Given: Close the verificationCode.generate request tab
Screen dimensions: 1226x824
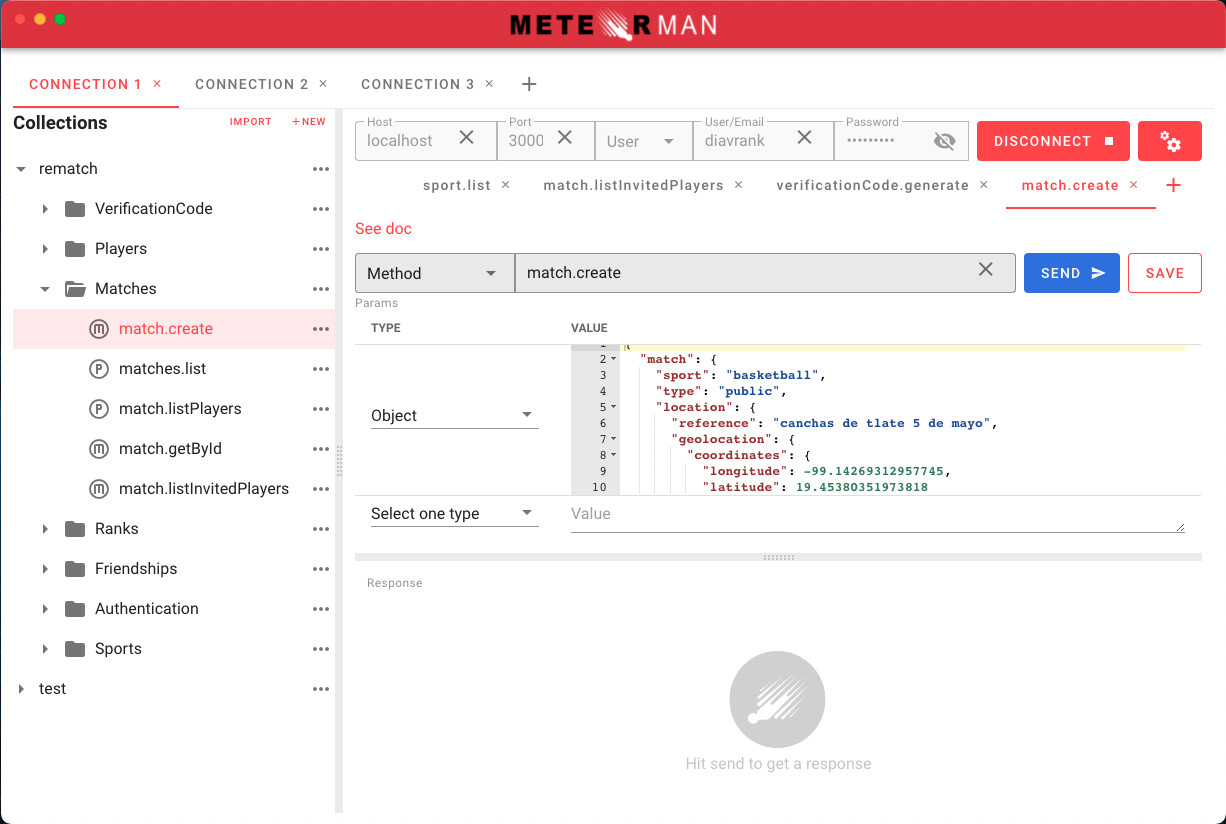Looking at the screenshot, I should tap(984, 185).
